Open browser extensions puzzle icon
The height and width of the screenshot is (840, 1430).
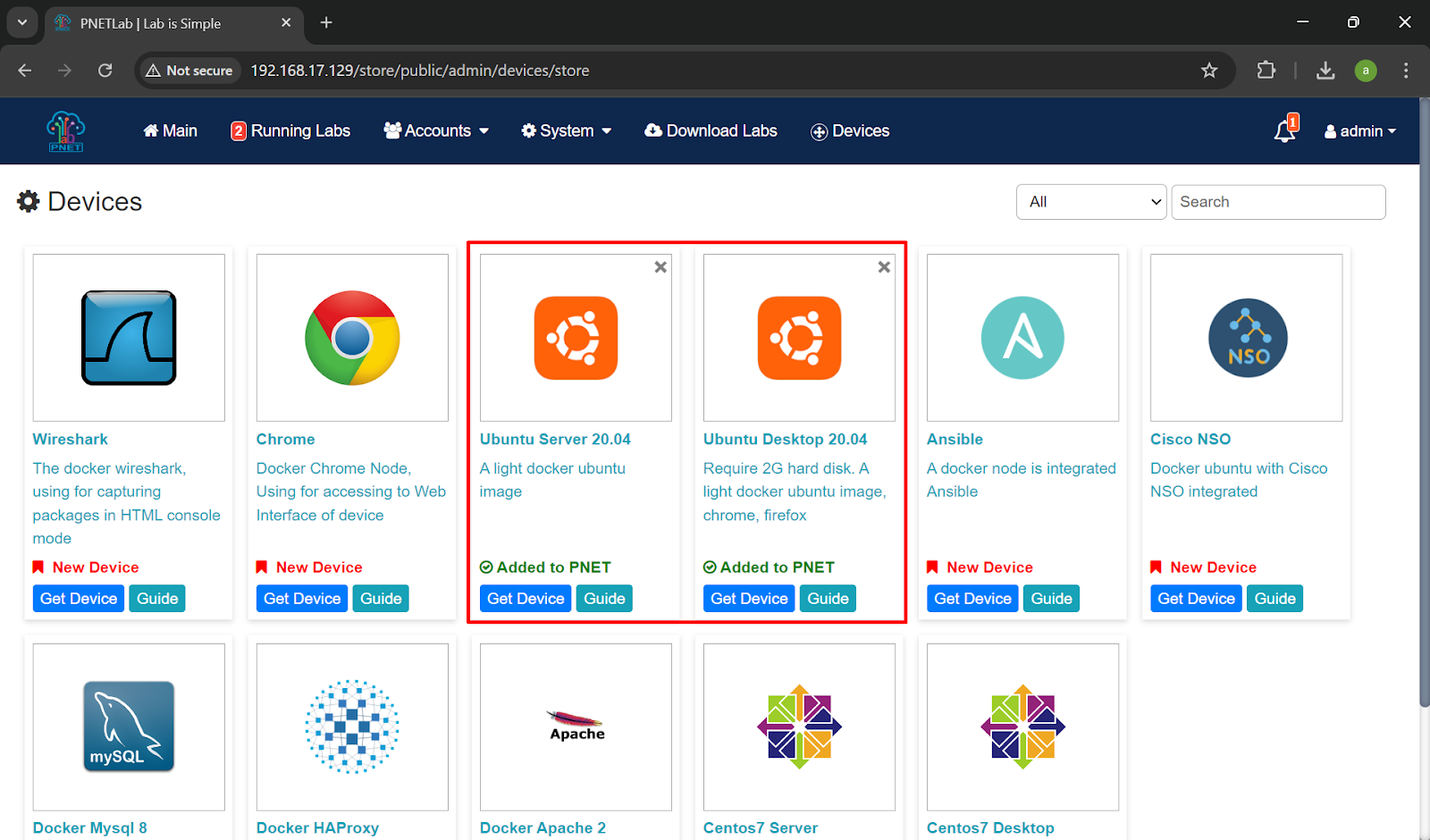pos(1266,71)
